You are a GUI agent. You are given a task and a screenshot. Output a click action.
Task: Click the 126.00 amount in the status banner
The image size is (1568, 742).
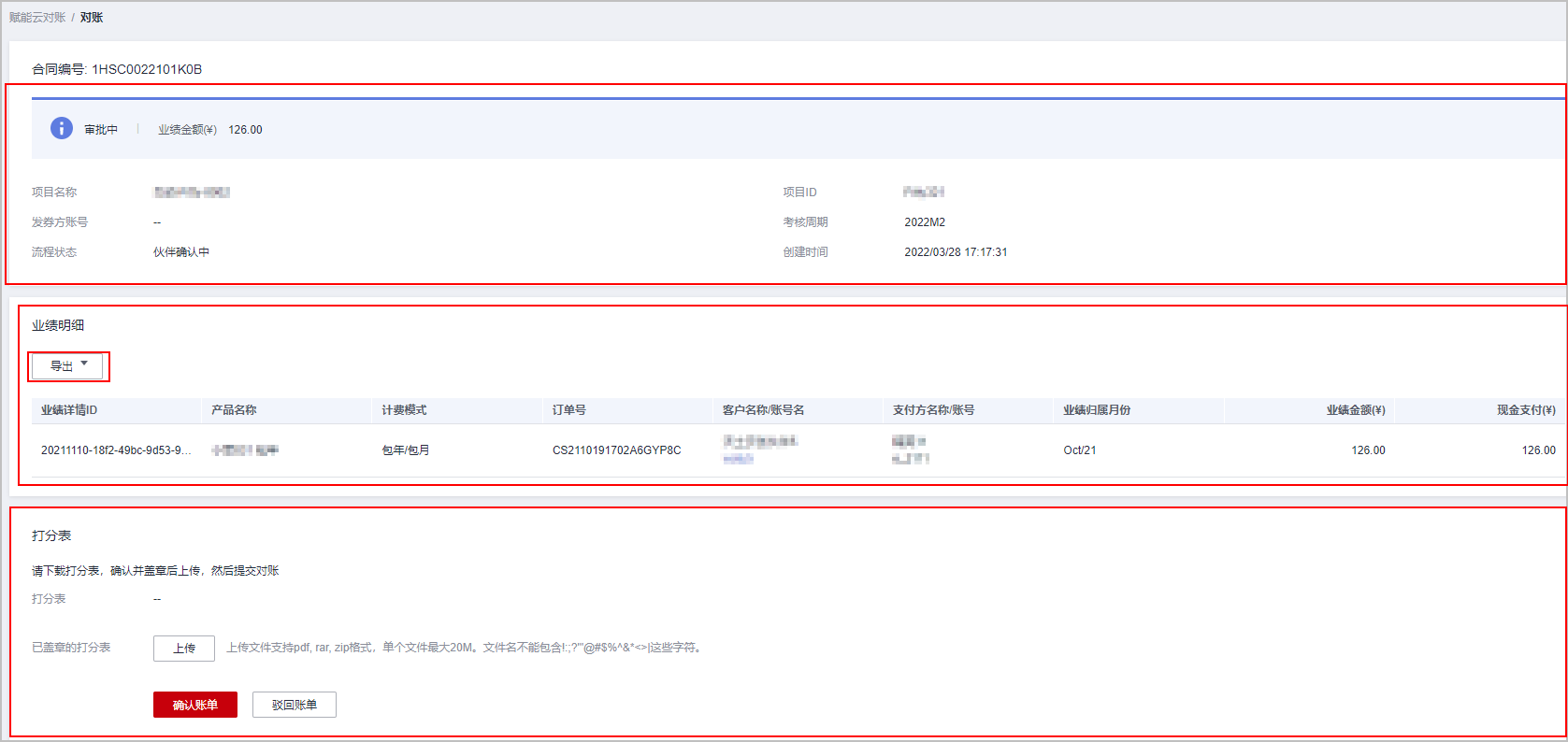click(245, 130)
